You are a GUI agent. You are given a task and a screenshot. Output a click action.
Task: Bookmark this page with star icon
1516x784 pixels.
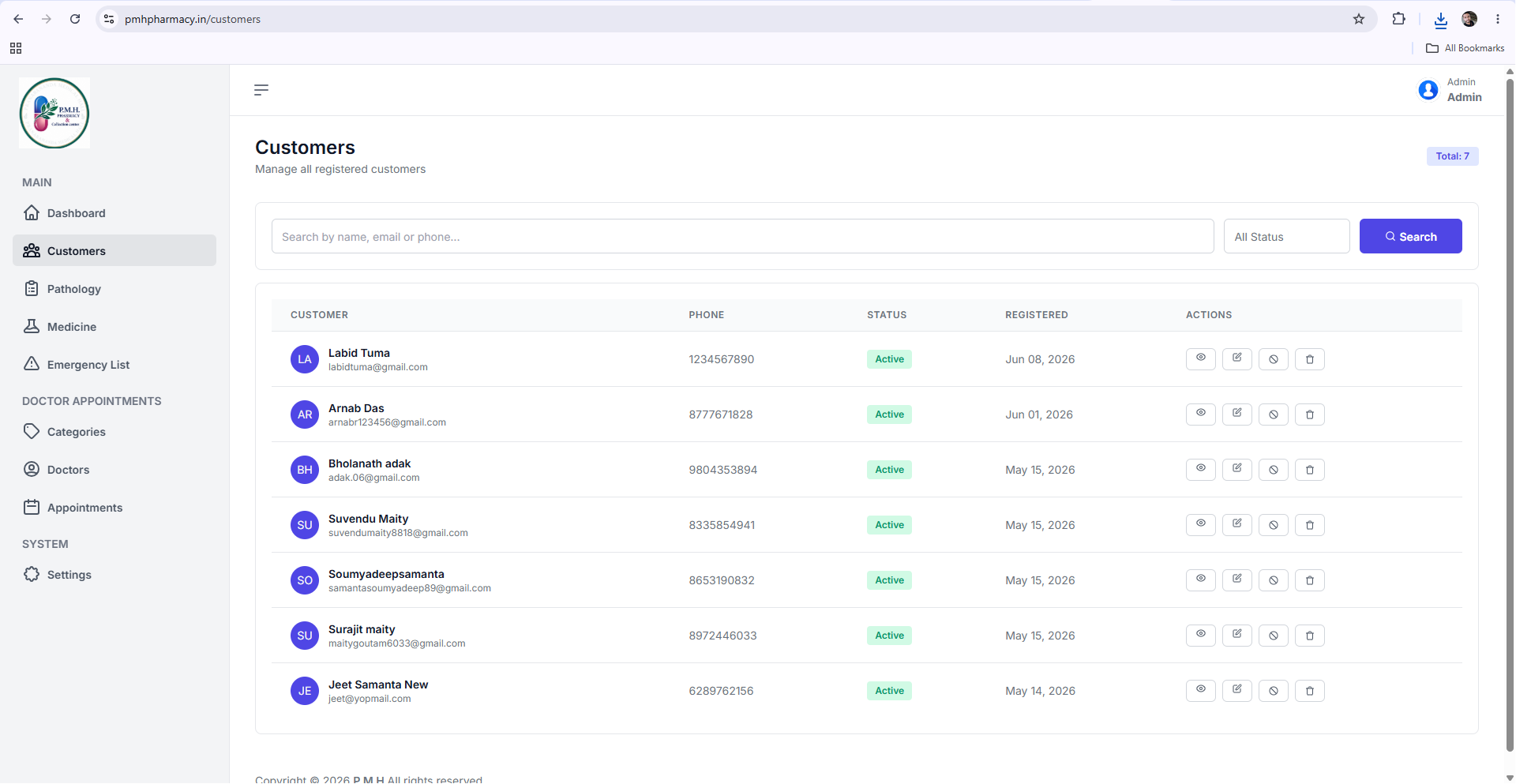click(x=1359, y=19)
